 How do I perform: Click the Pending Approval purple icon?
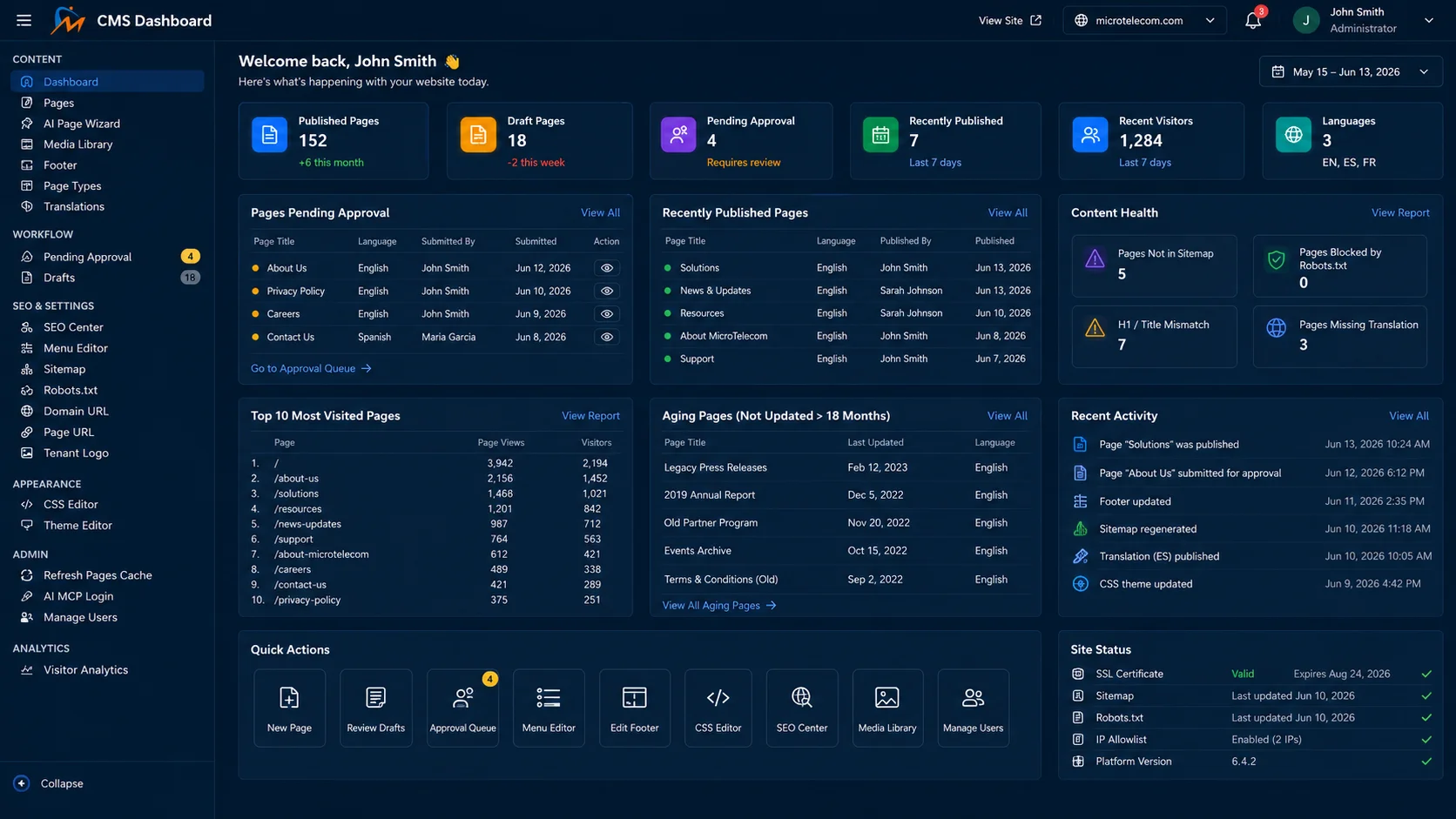[x=678, y=135]
